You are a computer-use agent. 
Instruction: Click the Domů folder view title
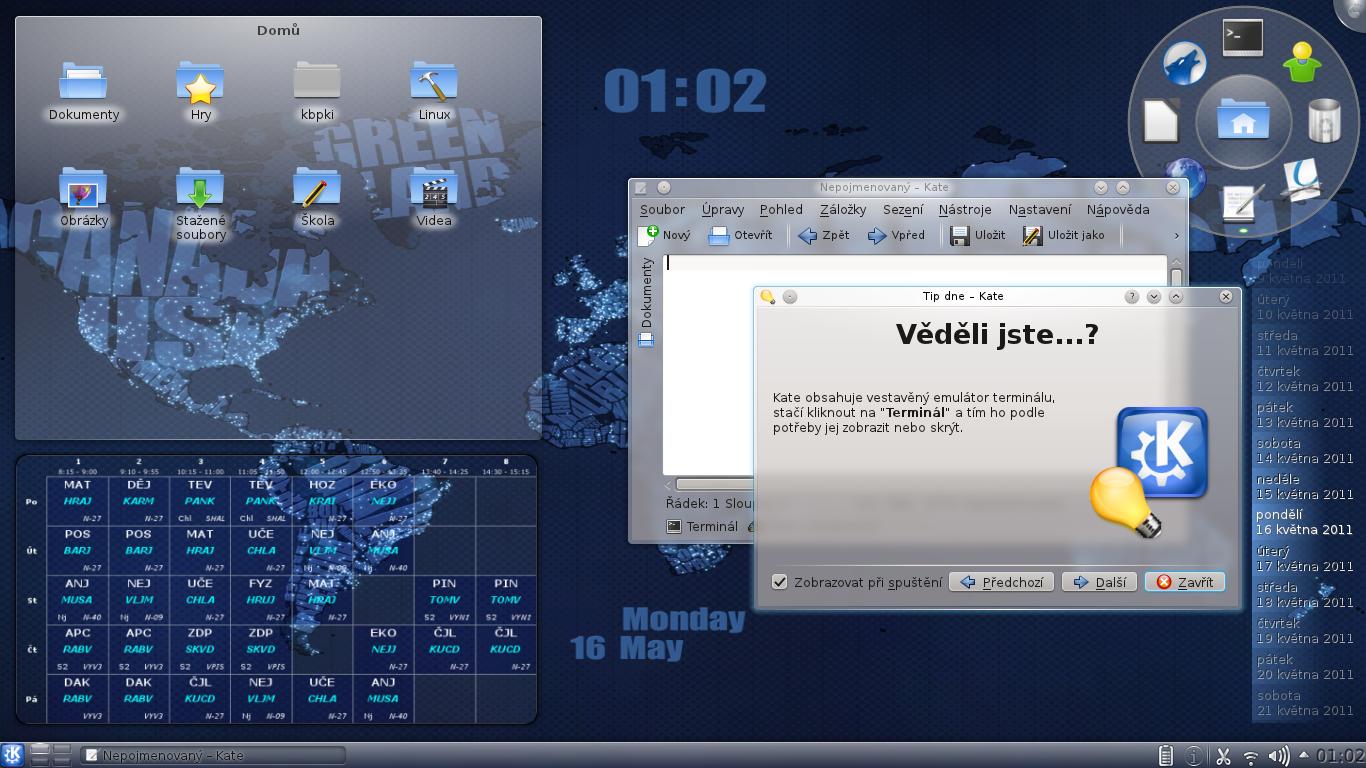[278, 30]
